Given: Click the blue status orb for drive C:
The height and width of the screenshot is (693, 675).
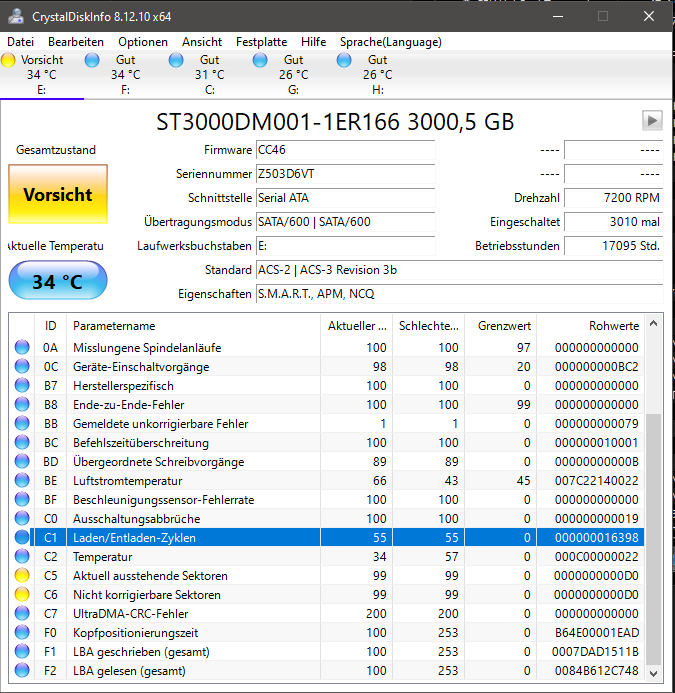Looking at the screenshot, I should coord(176,60).
